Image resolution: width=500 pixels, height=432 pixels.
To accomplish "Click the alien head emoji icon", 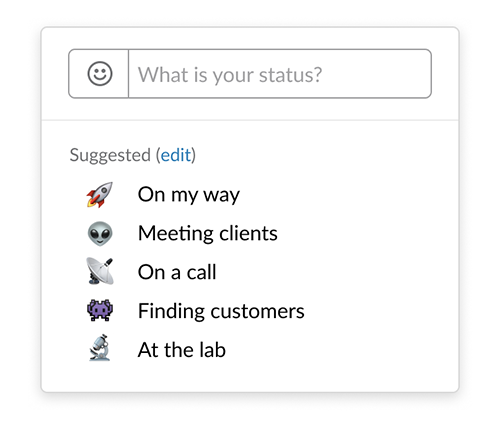I will [100, 234].
